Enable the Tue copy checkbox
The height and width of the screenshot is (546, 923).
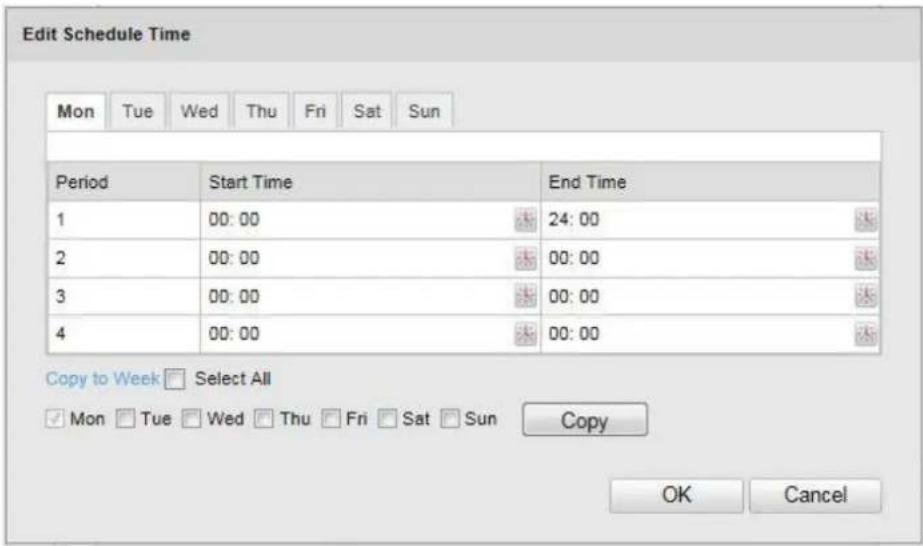(x=125, y=419)
